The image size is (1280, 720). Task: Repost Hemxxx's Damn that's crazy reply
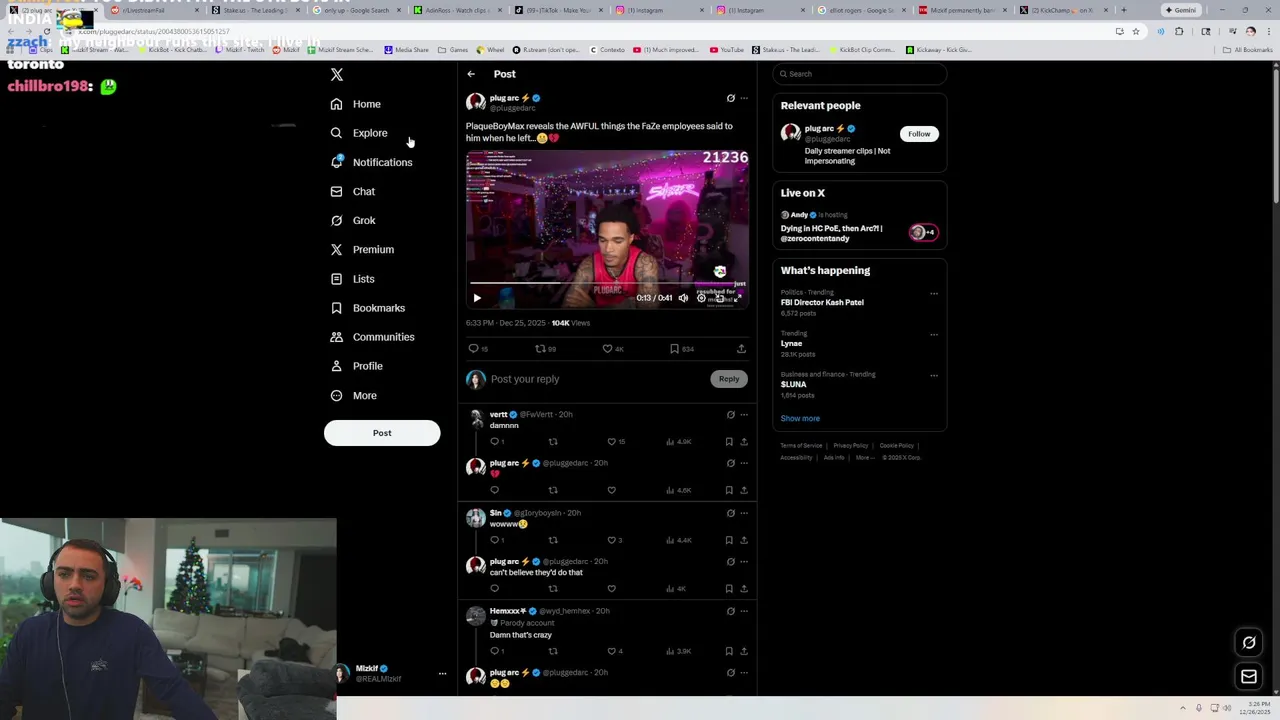coord(553,651)
